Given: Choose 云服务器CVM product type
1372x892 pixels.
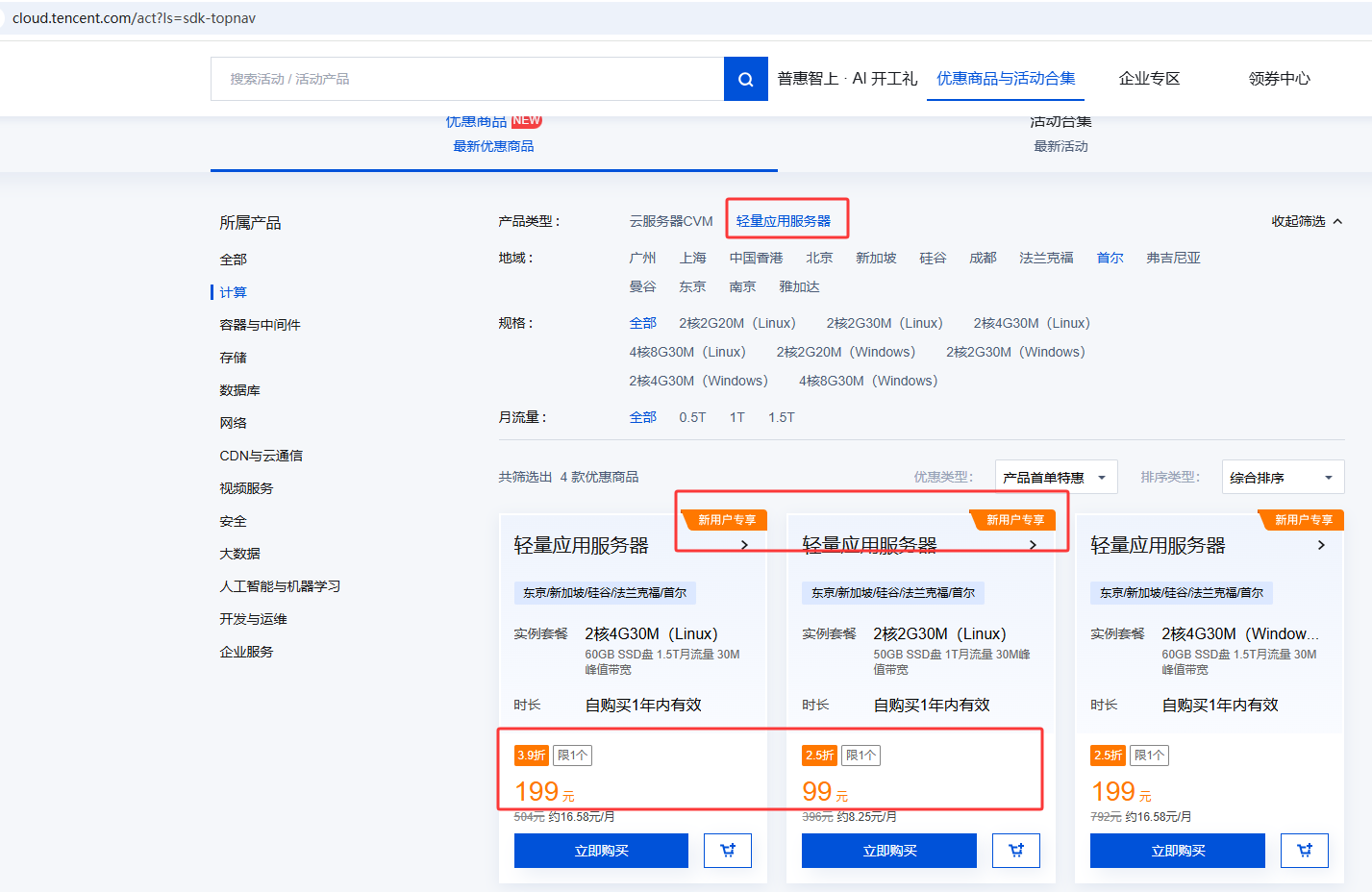Looking at the screenshot, I should click(x=671, y=221).
